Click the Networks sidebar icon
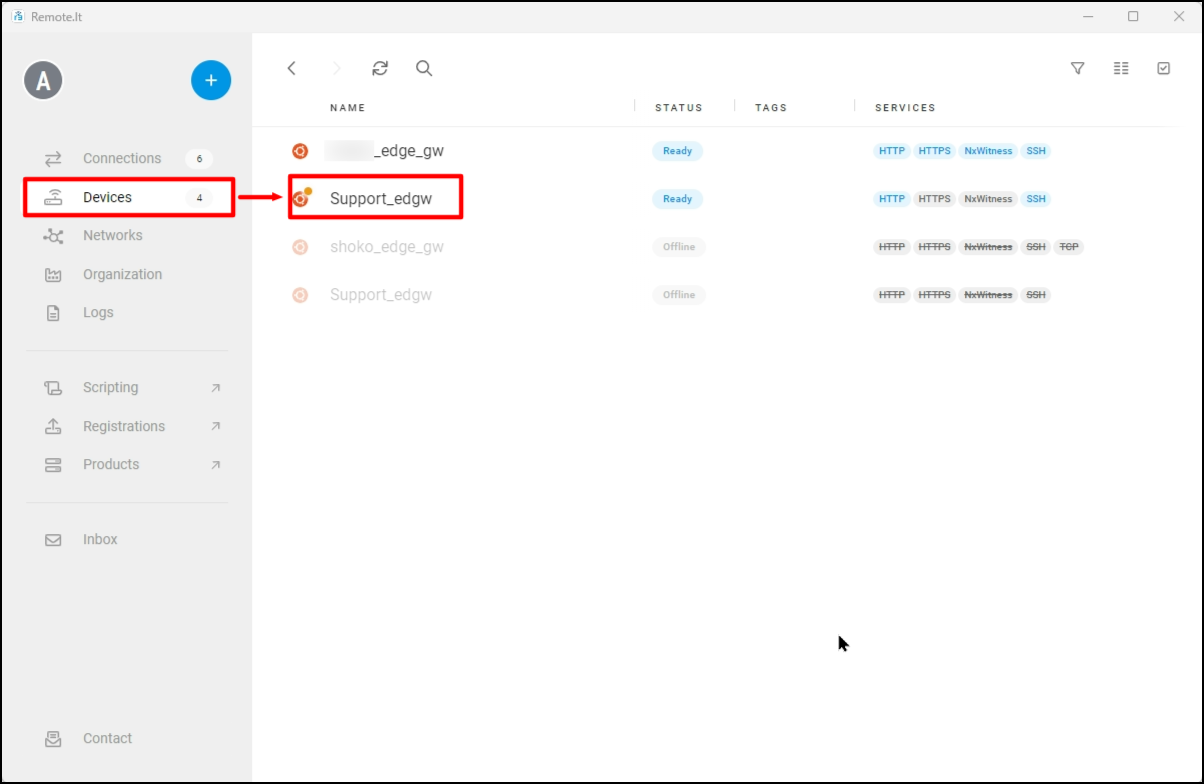 tap(52, 235)
